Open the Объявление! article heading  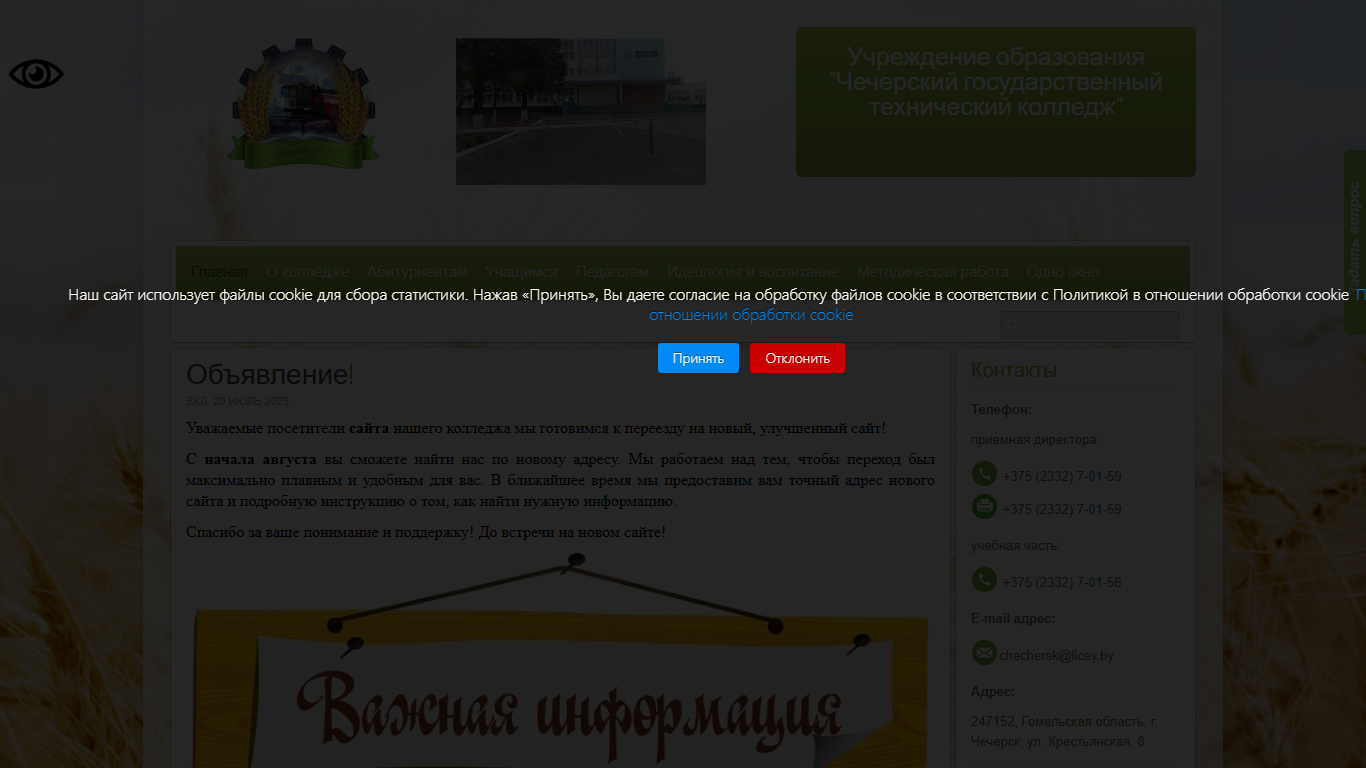click(270, 375)
